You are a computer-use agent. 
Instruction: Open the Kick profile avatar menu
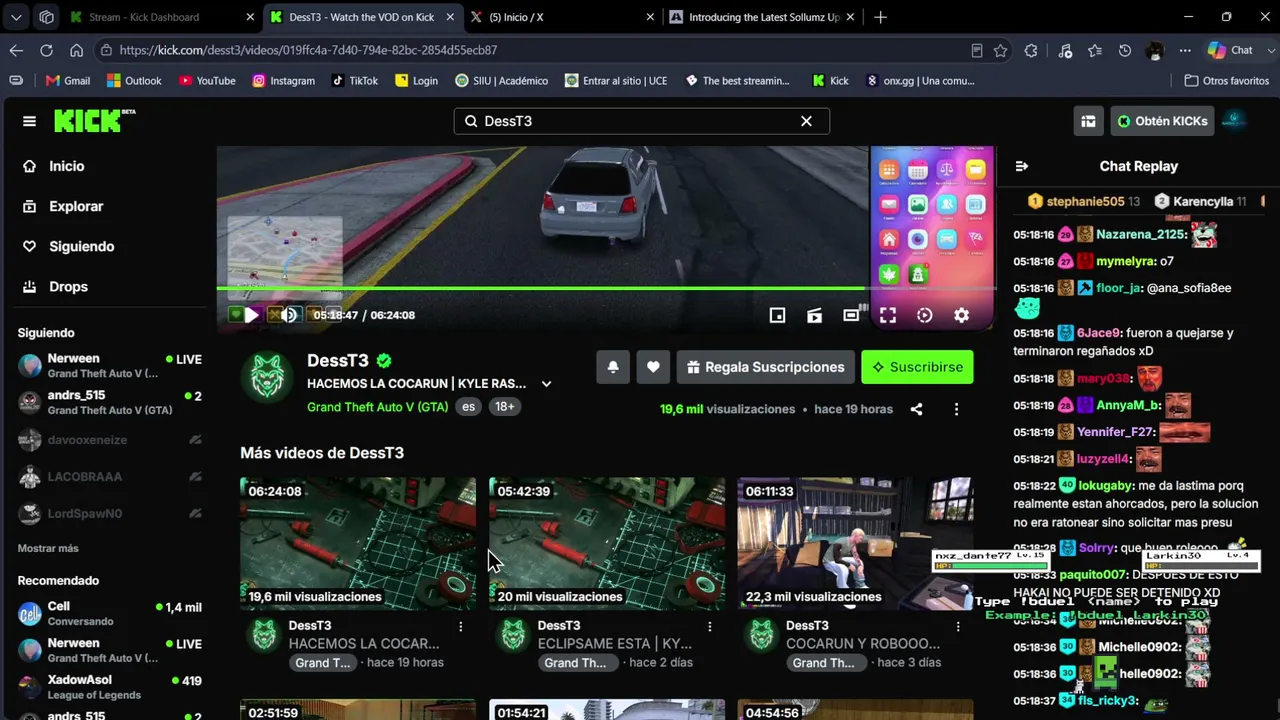pyautogui.click(x=1234, y=121)
